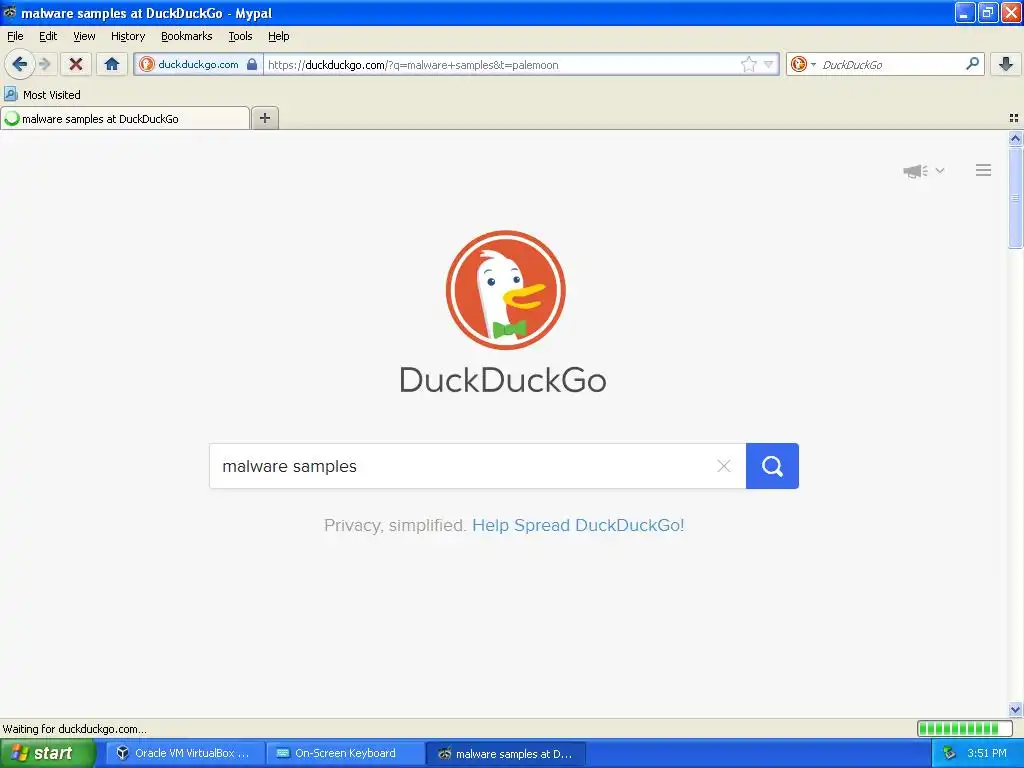The height and width of the screenshot is (768, 1024).
Task: Click the megaphone icon on the page
Action: pos(916,171)
